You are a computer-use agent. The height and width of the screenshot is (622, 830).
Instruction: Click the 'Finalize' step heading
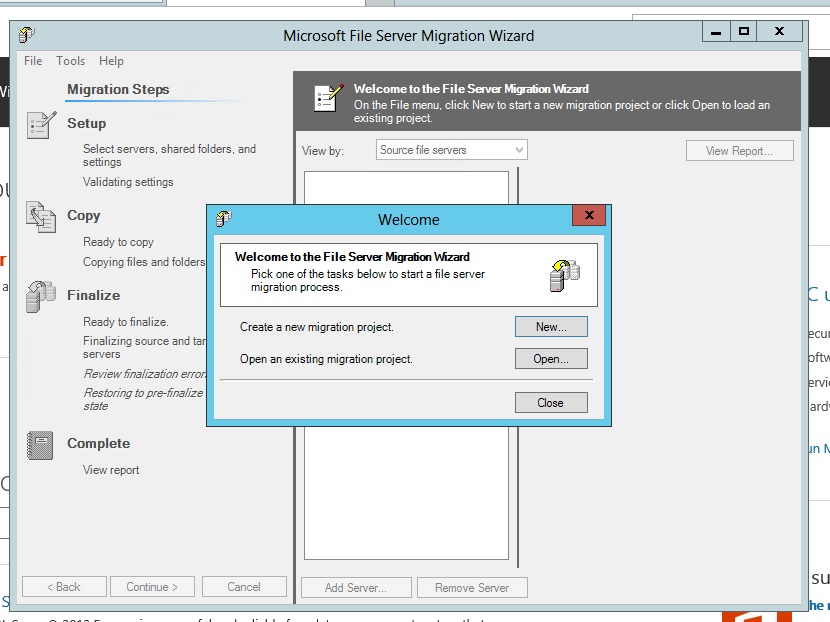[x=94, y=295]
